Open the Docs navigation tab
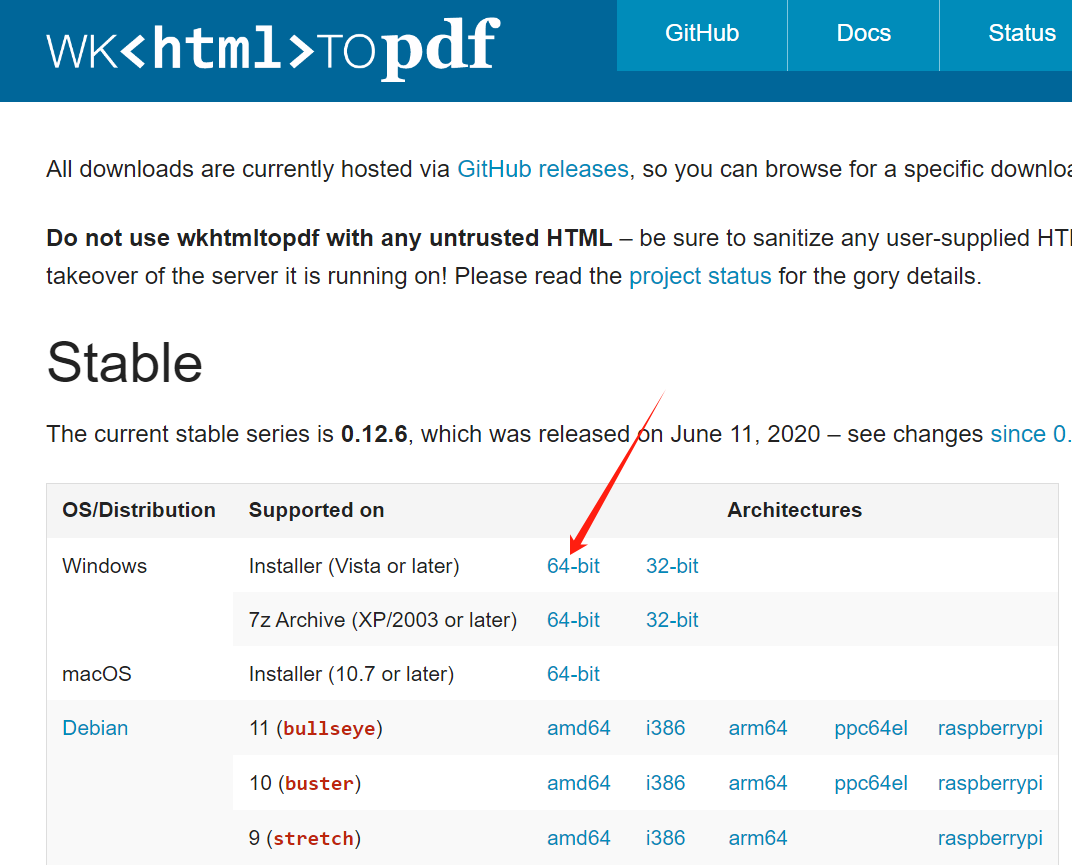Viewport: 1072px width, 865px height. coord(863,34)
